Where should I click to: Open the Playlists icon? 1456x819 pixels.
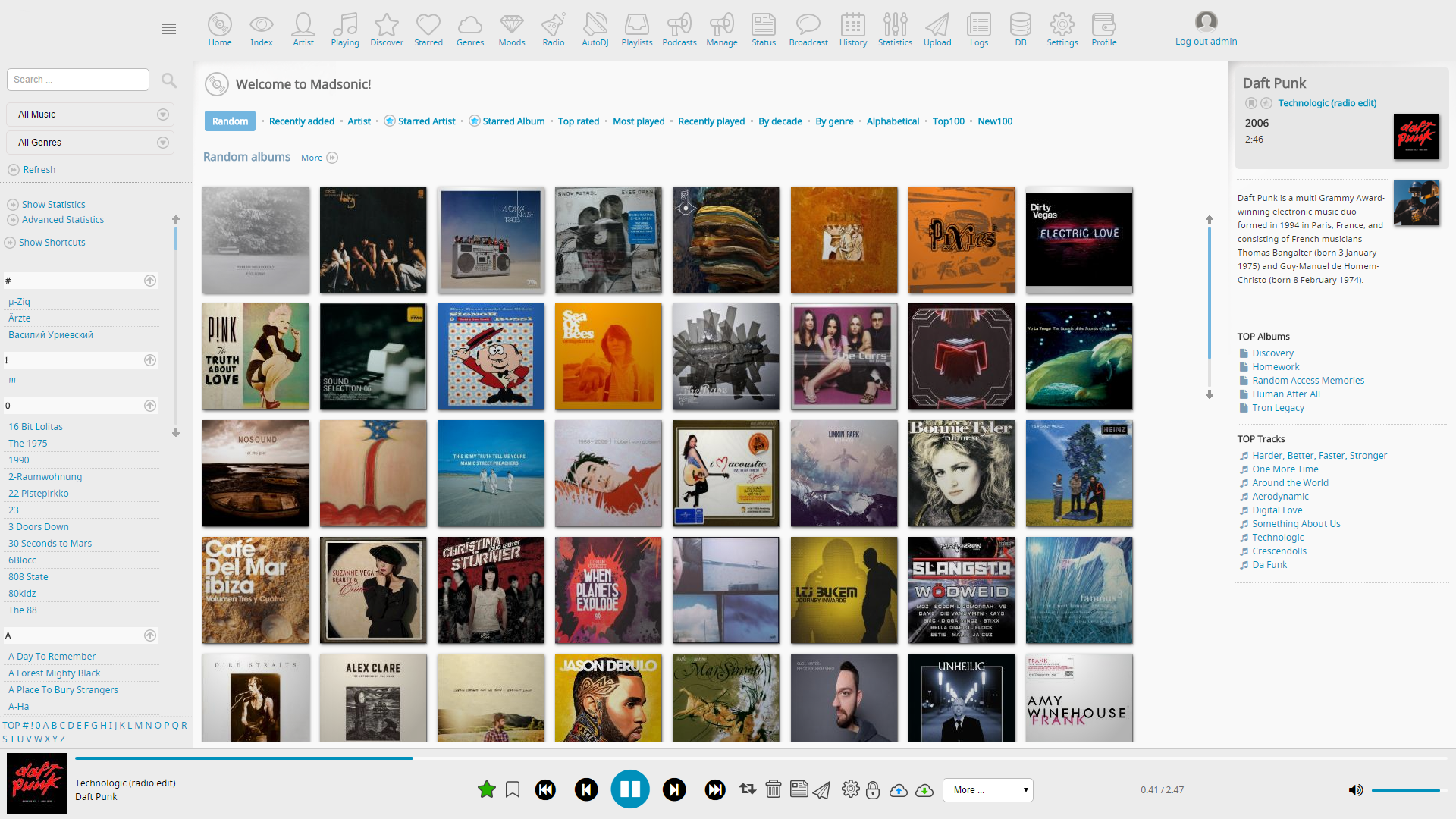tap(637, 25)
